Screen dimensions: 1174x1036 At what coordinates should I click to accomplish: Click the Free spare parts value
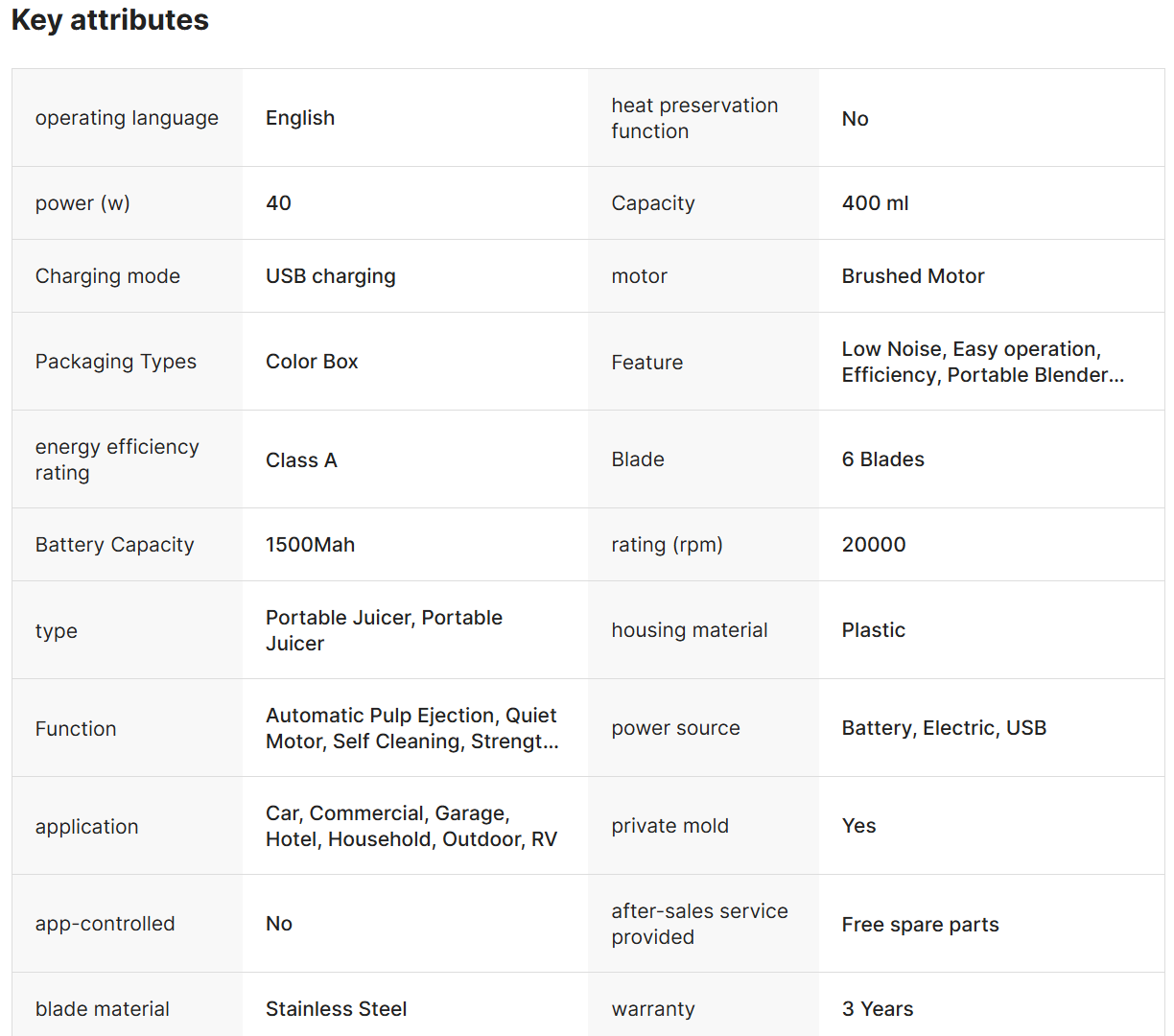pos(920,925)
